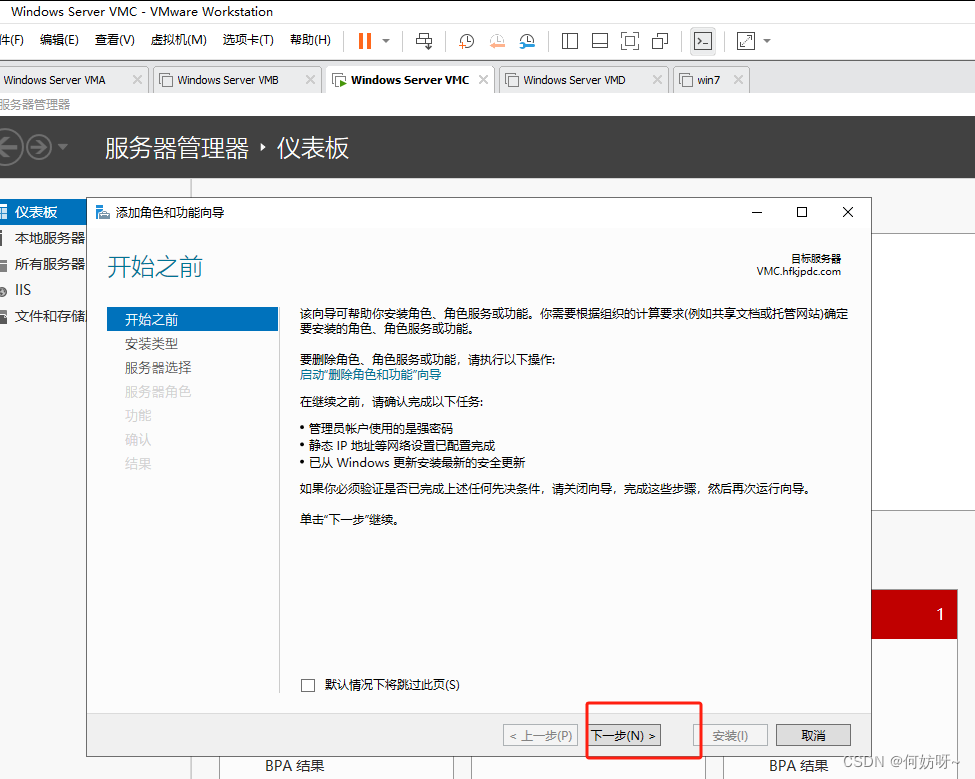Select 本地服务器 in the left navigation
Screen dimensions: 975x779
(49, 238)
